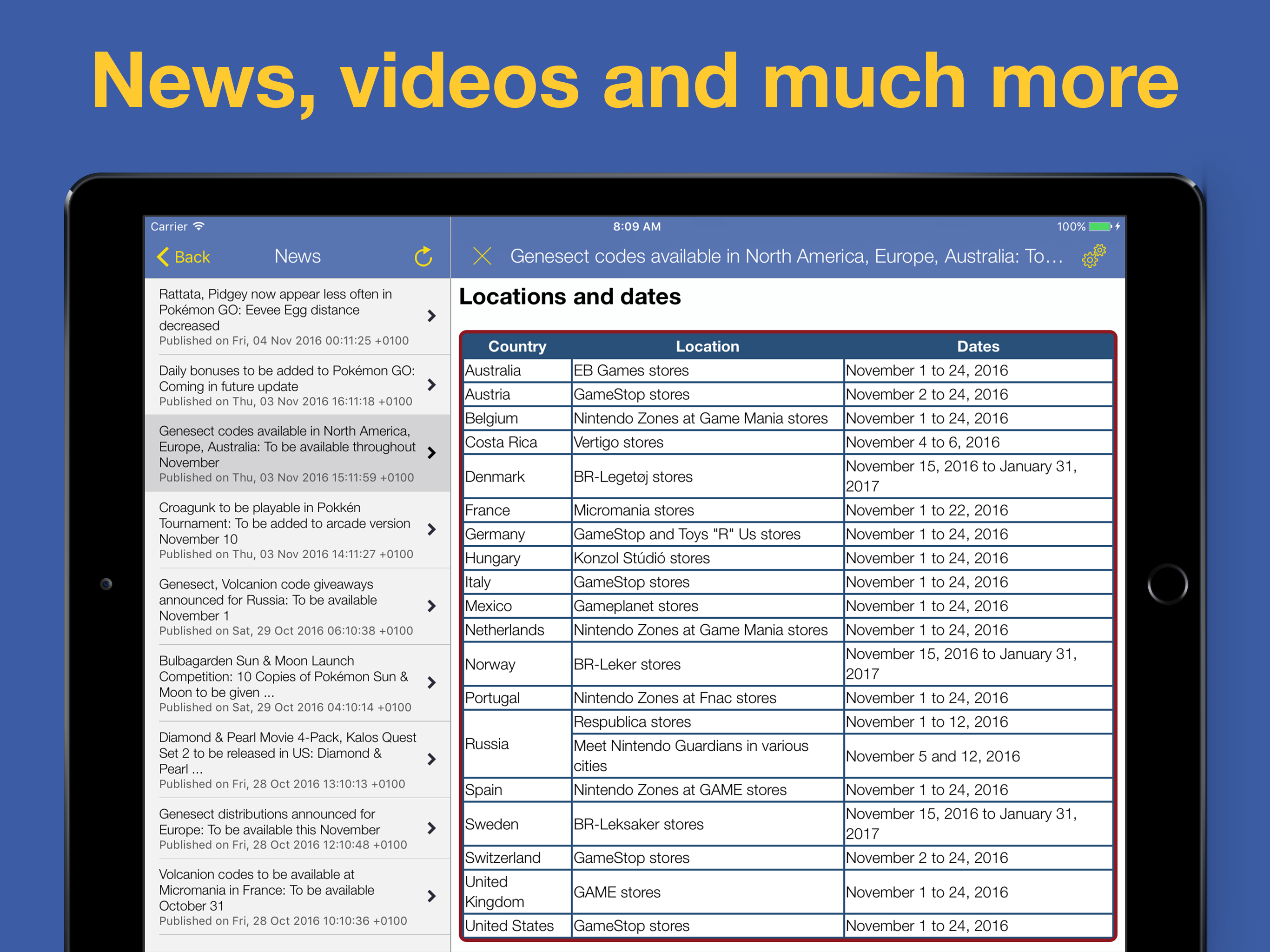The height and width of the screenshot is (952, 1270).
Task: Click BR-Leksaker stores cell
Action: click(x=708, y=824)
